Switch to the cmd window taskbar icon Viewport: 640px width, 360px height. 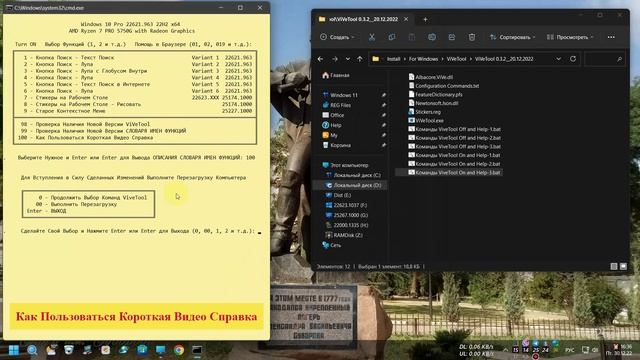(x=197, y=350)
